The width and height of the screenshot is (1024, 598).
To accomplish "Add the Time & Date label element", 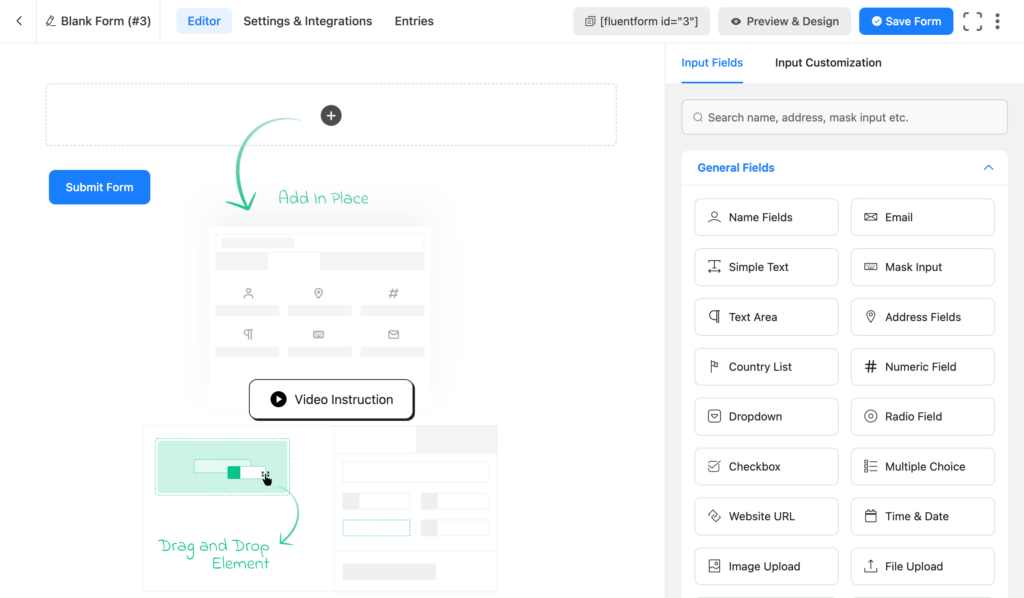I will pyautogui.click(x=917, y=516).
